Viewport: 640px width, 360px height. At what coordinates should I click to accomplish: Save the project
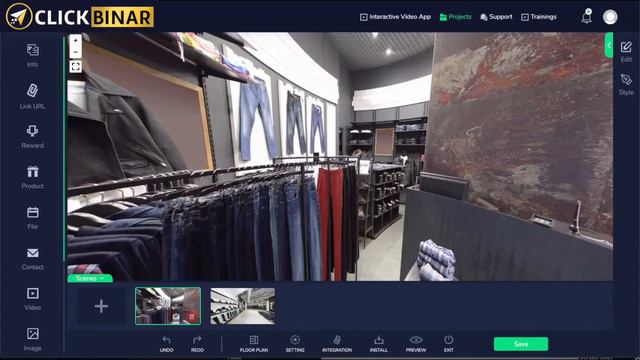(x=521, y=344)
